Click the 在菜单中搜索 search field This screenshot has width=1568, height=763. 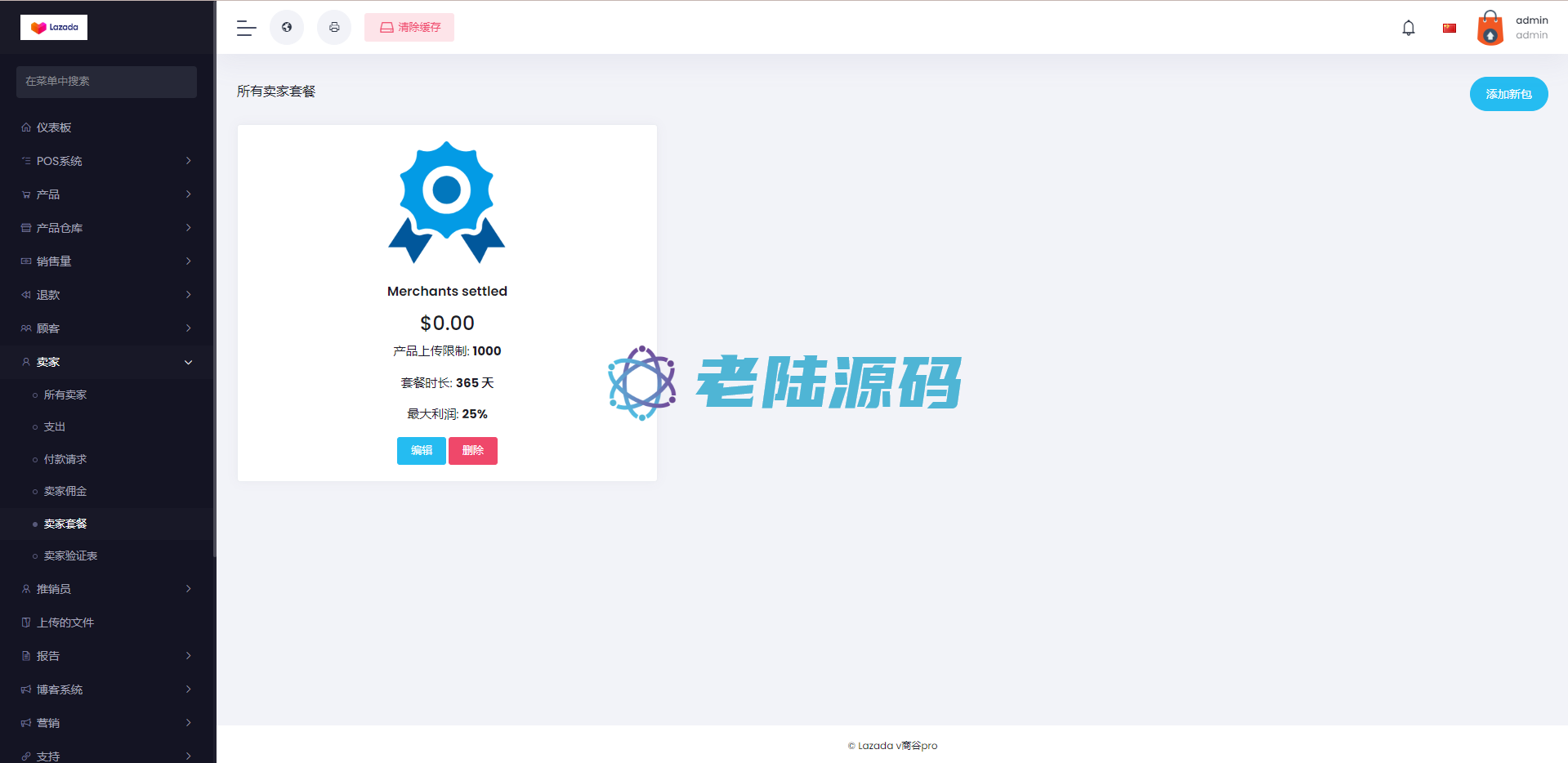click(106, 82)
